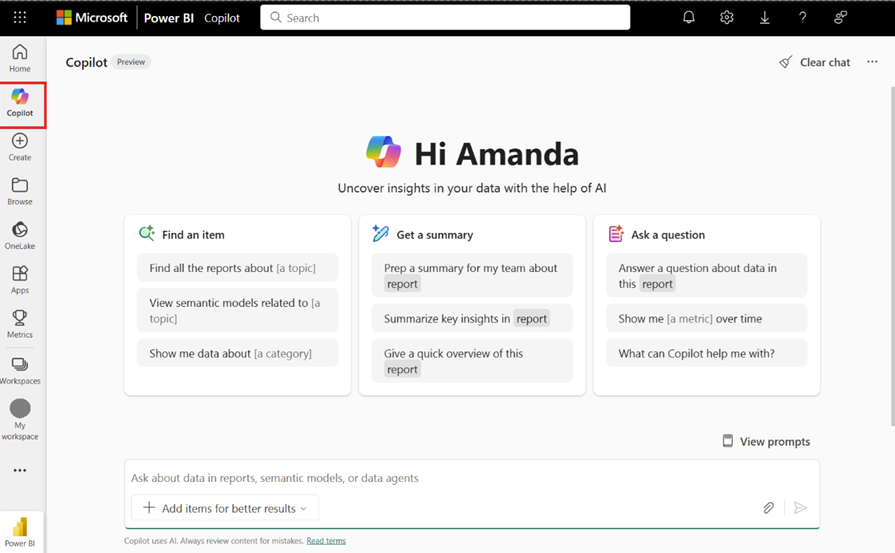Screen dimensions: 895x553
Task: Select prompt Find all the reports about a topic
Action: [237, 268]
